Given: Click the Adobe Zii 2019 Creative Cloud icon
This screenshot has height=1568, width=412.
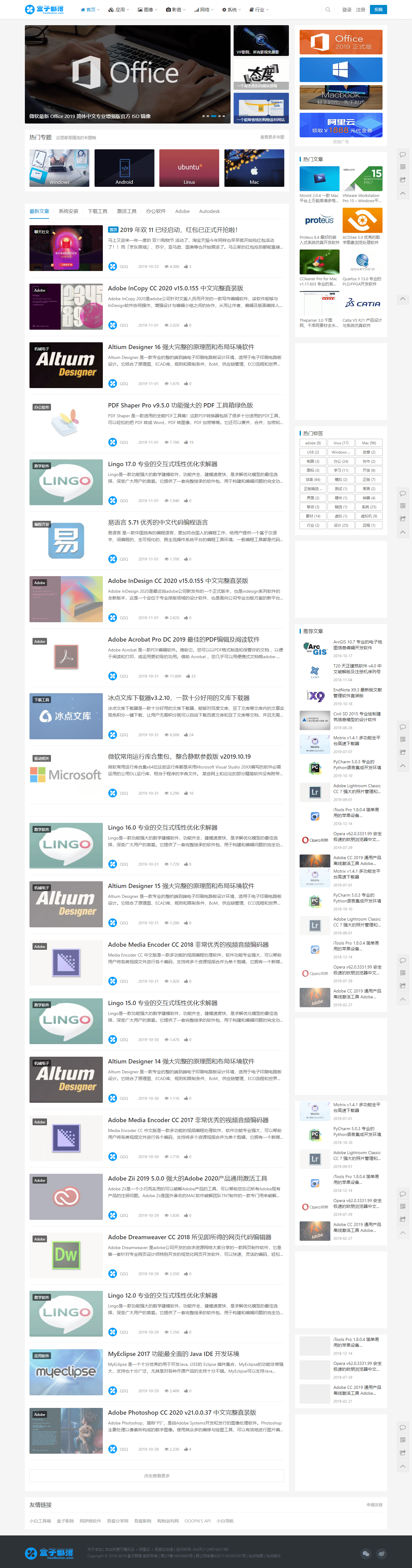Looking at the screenshot, I should coord(66,1196).
